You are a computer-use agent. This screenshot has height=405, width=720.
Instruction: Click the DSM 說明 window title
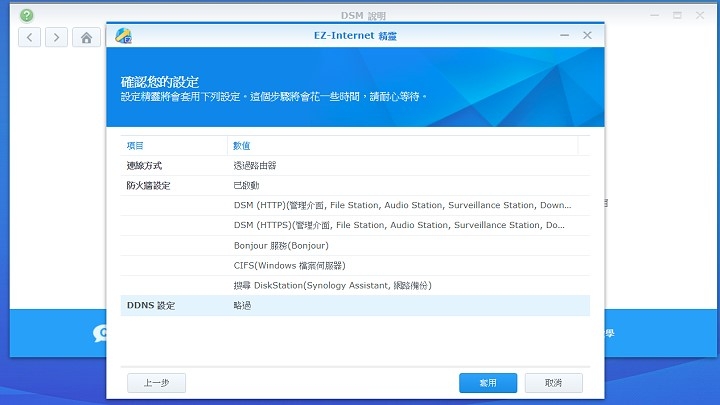pos(363,16)
